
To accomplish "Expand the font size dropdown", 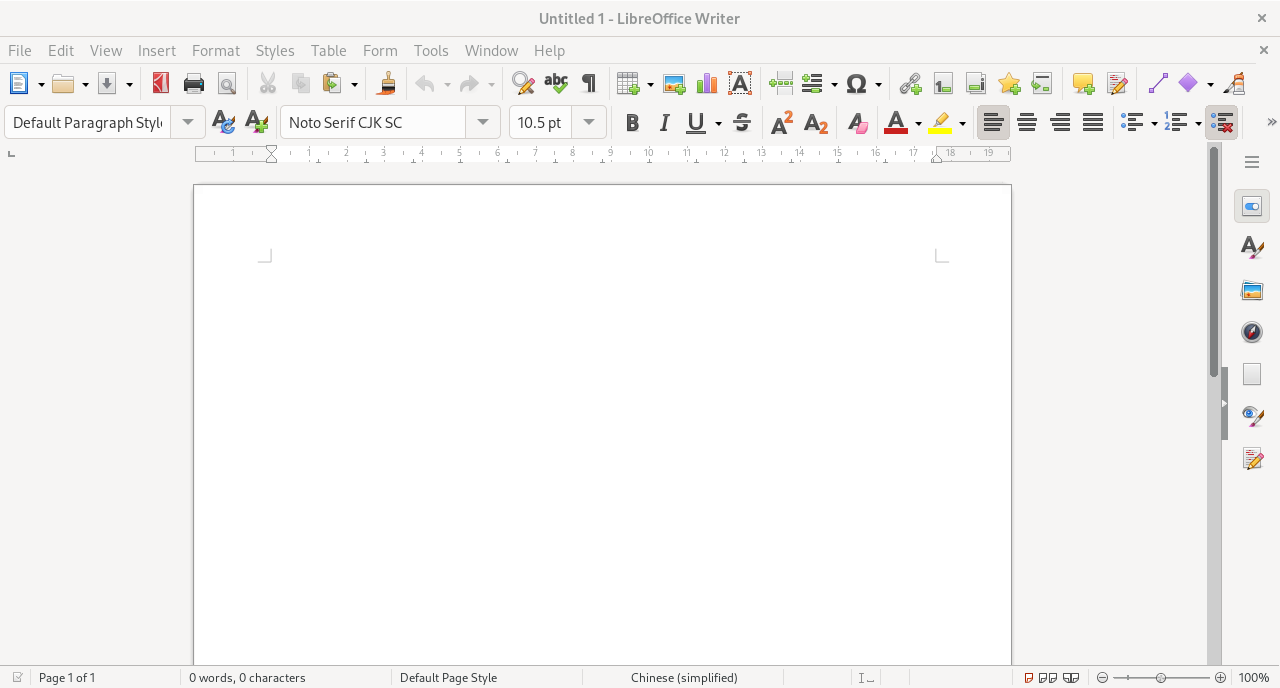I will [589, 123].
